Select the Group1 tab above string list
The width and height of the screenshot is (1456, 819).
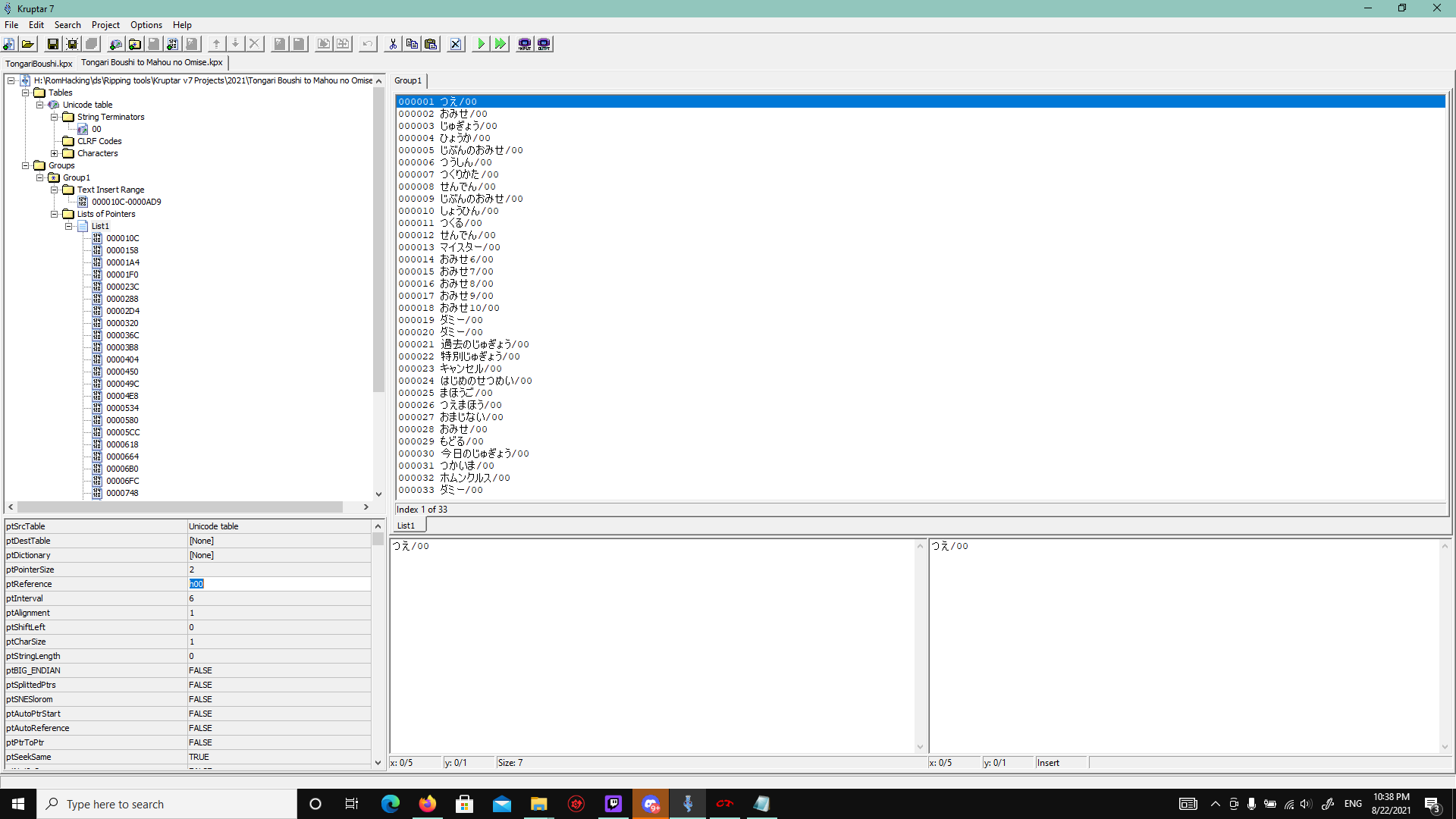(x=408, y=80)
